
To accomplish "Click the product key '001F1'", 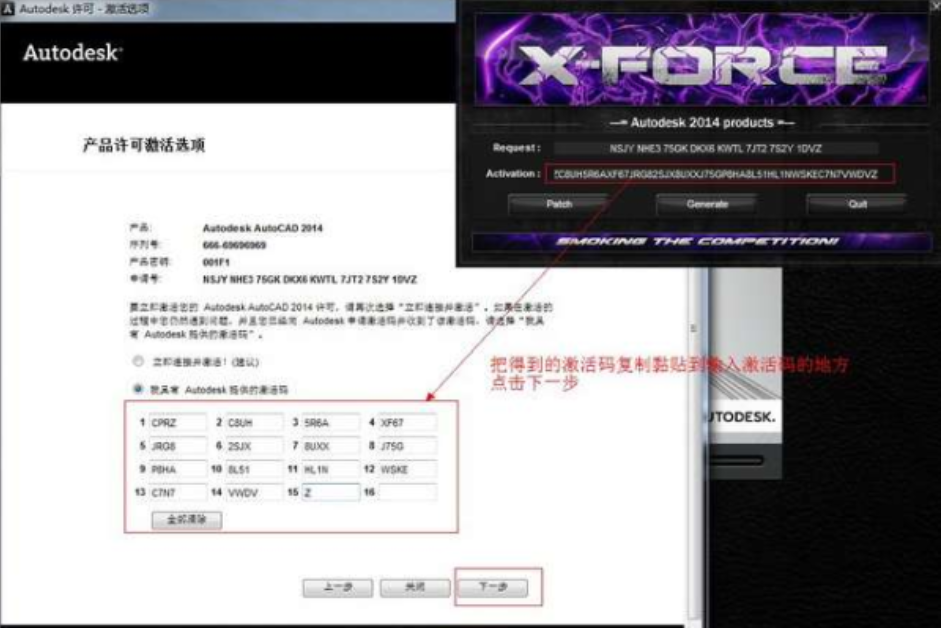I will tap(216, 262).
